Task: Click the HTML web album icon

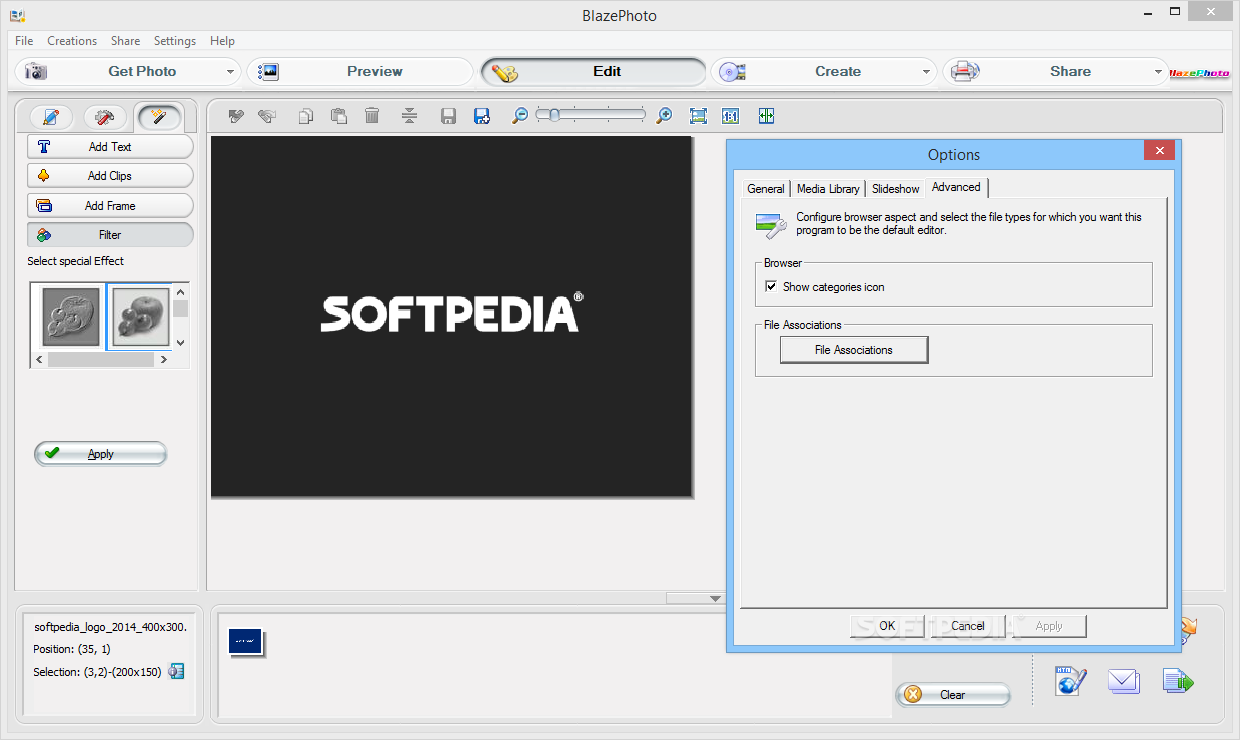Action: point(1071,682)
